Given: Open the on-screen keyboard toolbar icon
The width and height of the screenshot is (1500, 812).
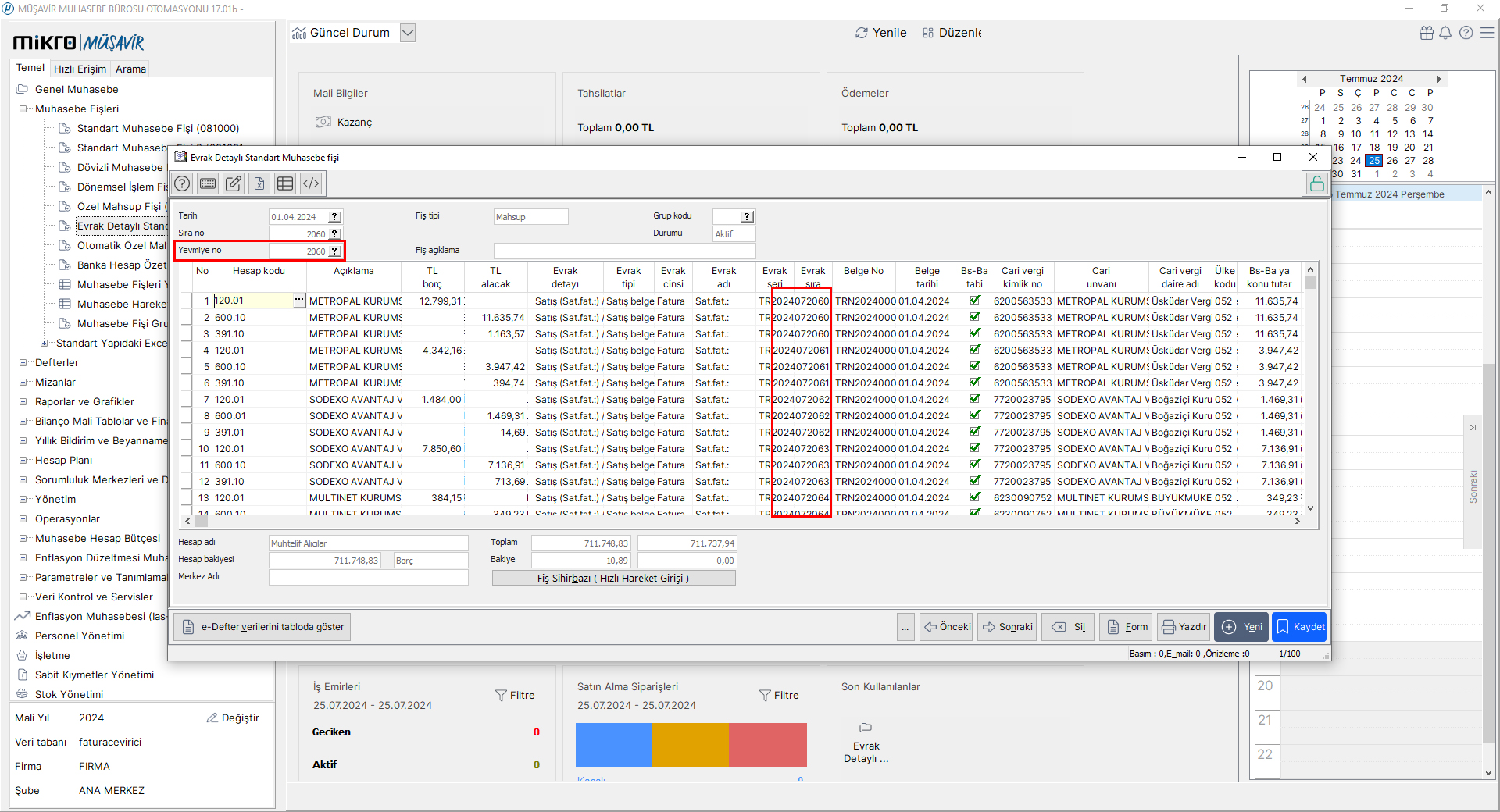Looking at the screenshot, I should [208, 183].
